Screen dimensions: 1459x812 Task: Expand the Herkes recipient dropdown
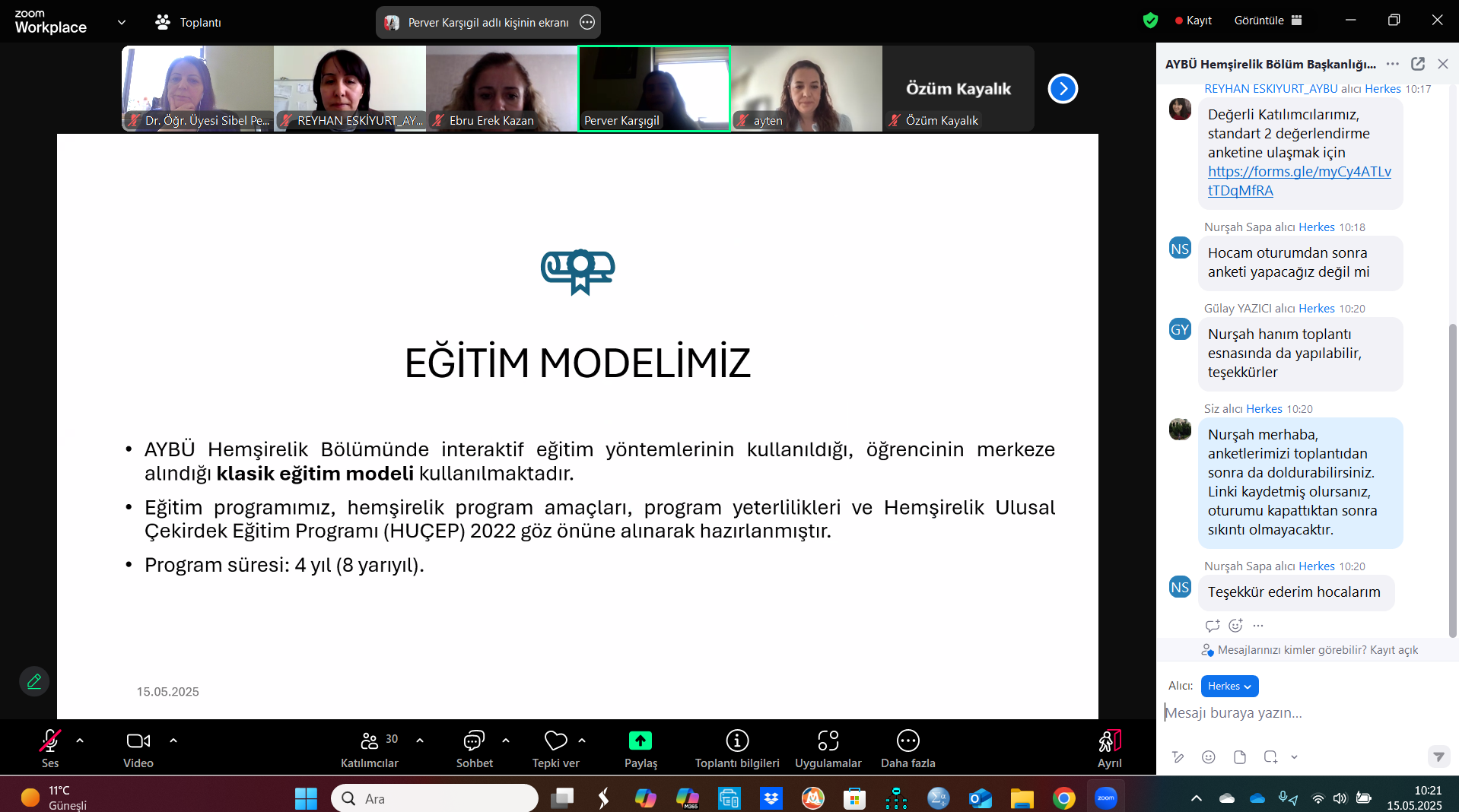coord(1229,686)
